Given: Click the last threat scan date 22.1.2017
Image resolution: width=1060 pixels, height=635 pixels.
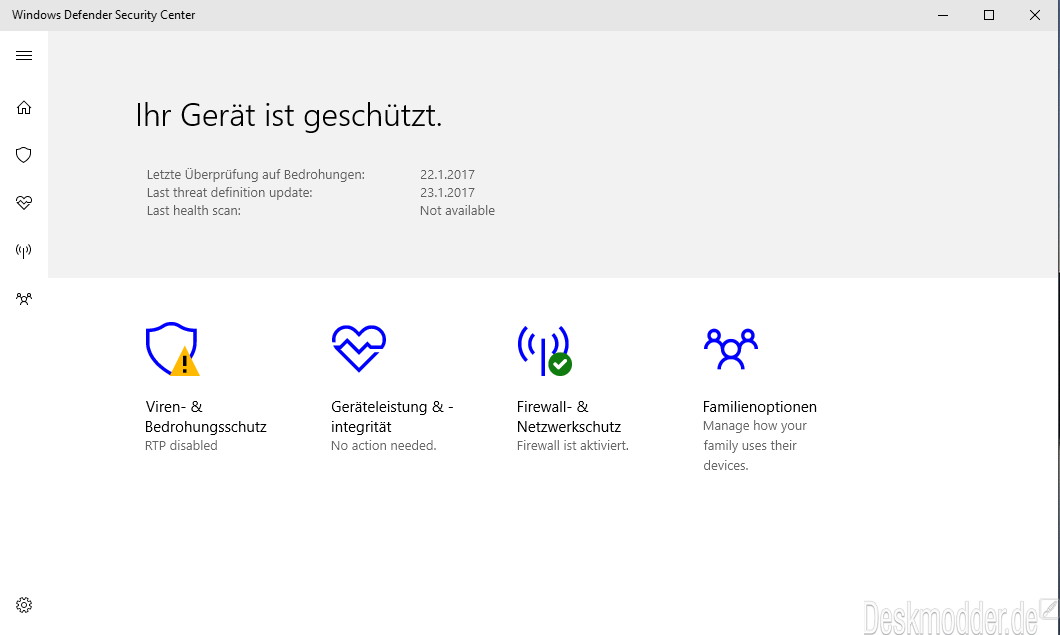Looking at the screenshot, I should tap(447, 174).
